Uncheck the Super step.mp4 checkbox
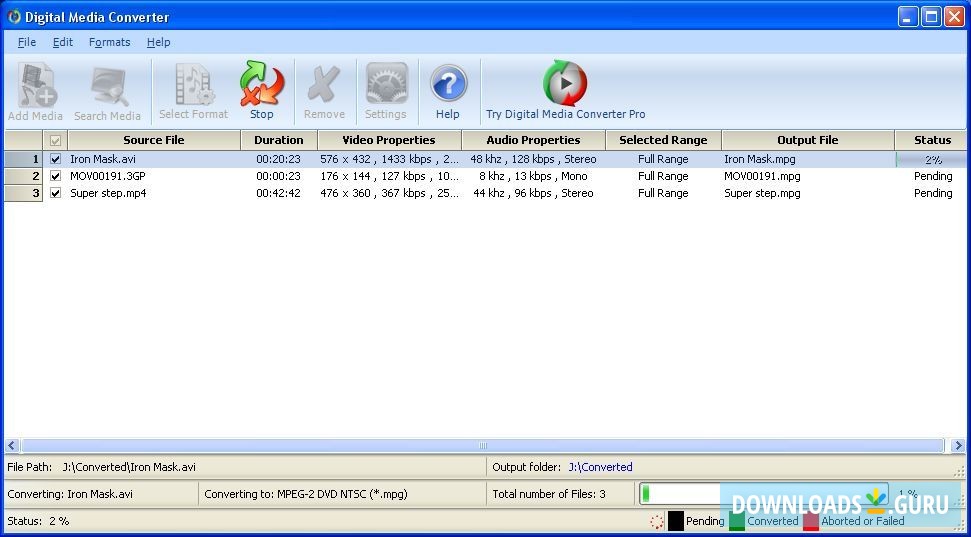971x537 pixels. [56, 193]
